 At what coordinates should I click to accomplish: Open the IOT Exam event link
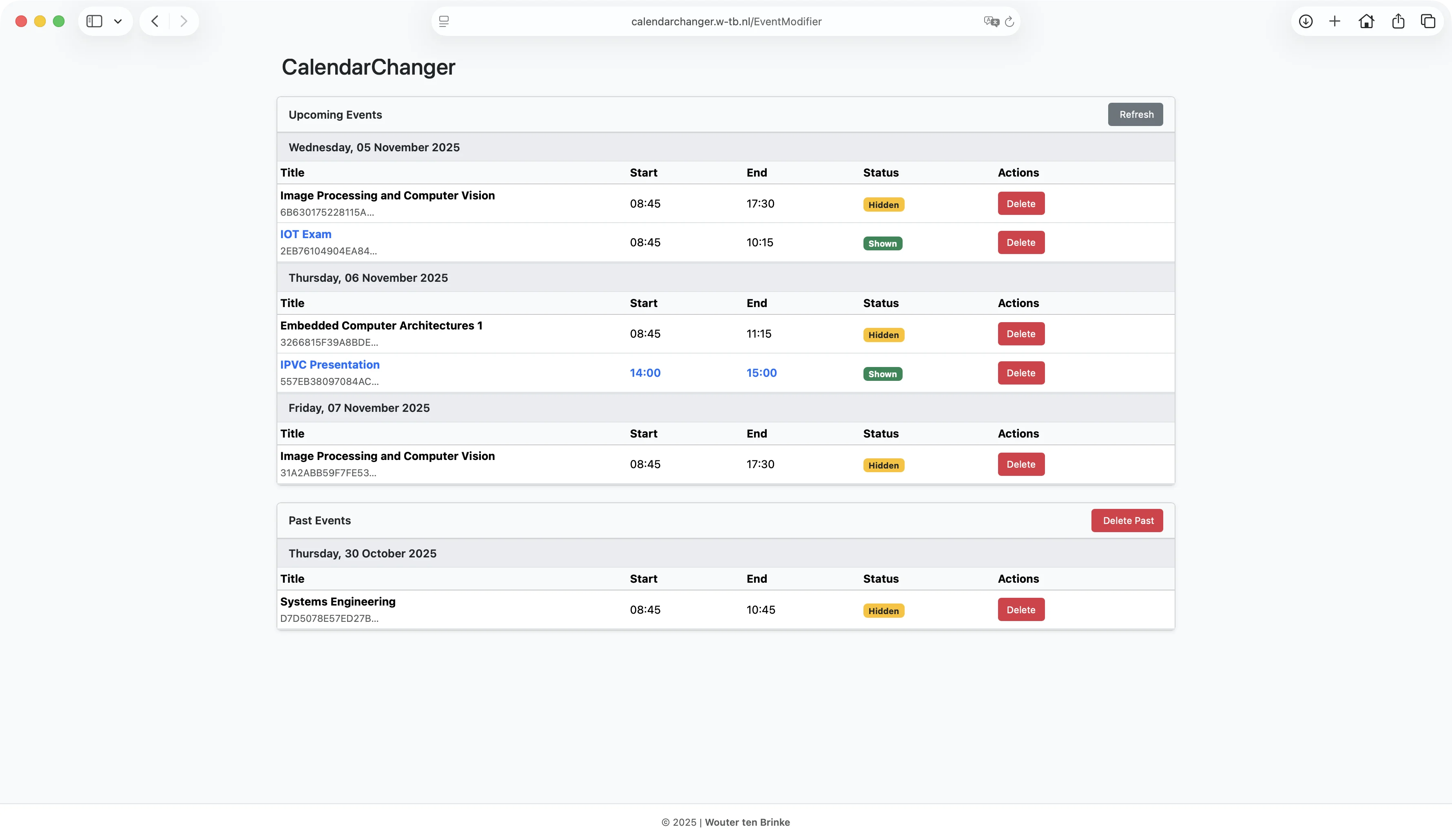pyautogui.click(x=305, y=234)
